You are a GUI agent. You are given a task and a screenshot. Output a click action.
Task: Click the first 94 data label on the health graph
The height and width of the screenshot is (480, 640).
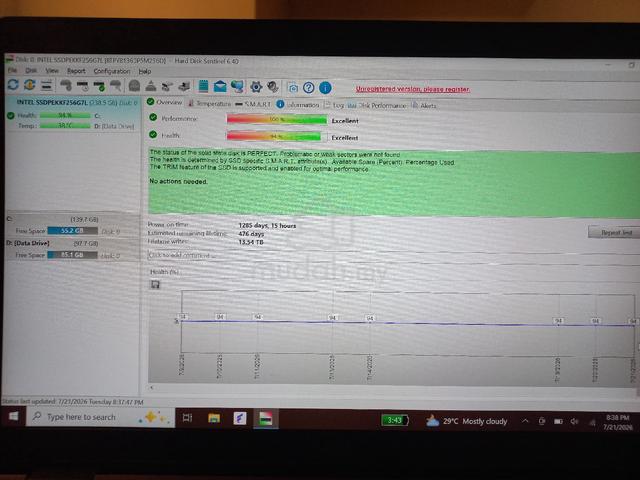click(x=183, y=317)
